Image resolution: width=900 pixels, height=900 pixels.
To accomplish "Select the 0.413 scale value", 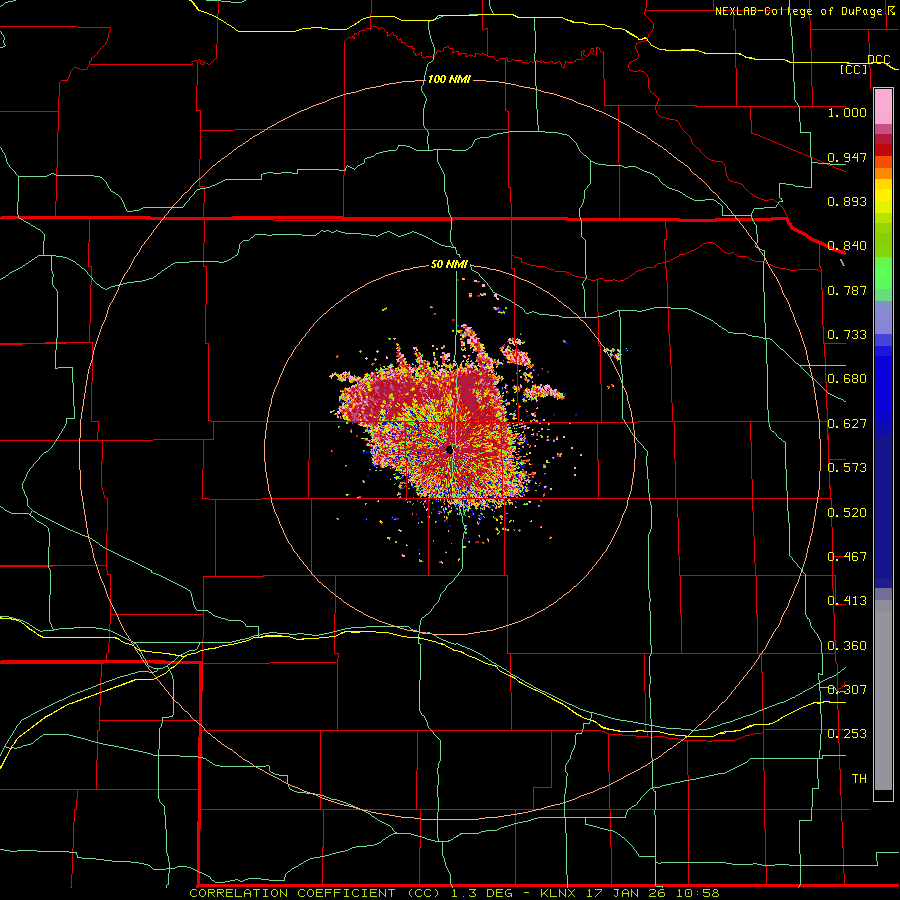I will click(x=847, y=601).
